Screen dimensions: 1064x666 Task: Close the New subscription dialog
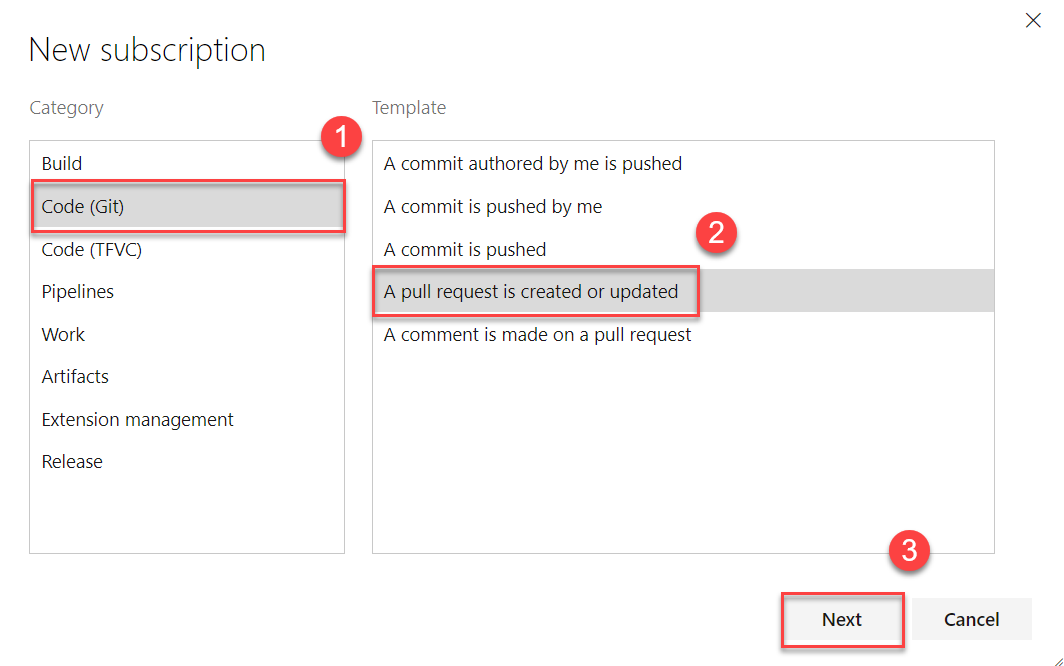pos(1033,20)
